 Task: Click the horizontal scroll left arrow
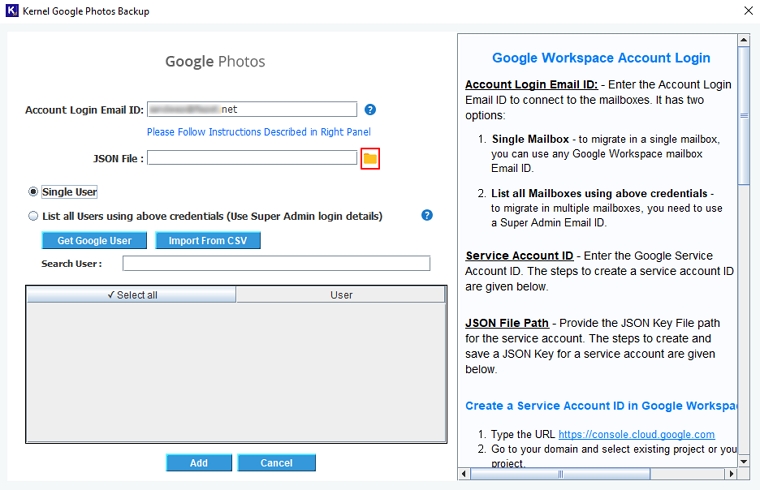coord(464,474)
